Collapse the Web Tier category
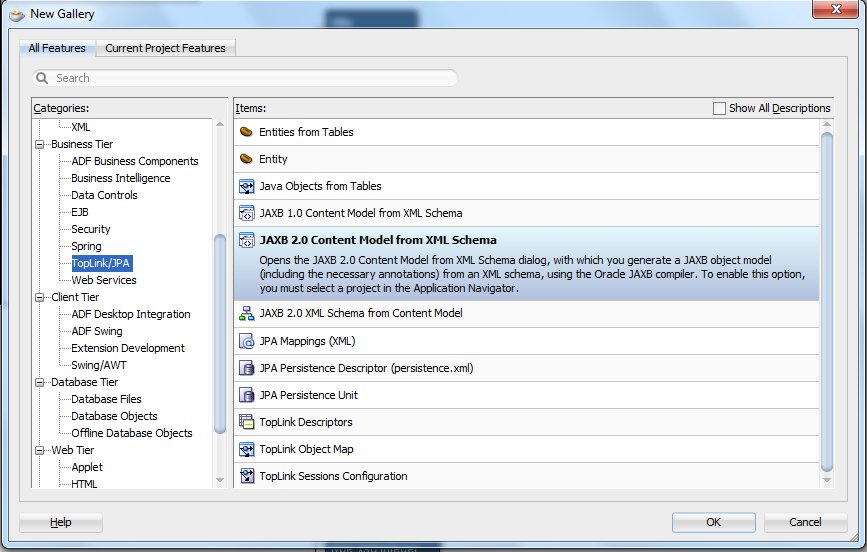This screenshot has width=867, height=552. tap(40, 450)
